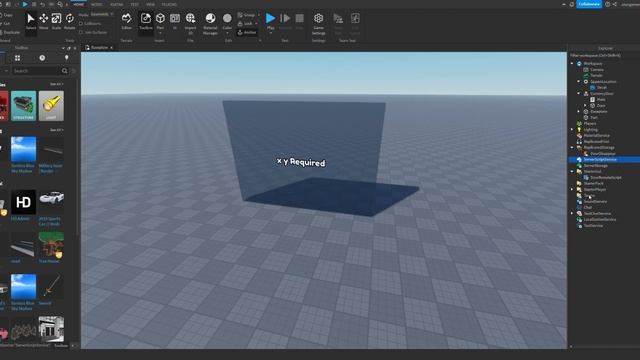
Task: Open the Play dropdown arrow
Action: pyautogui.click(x=270, y=33)
